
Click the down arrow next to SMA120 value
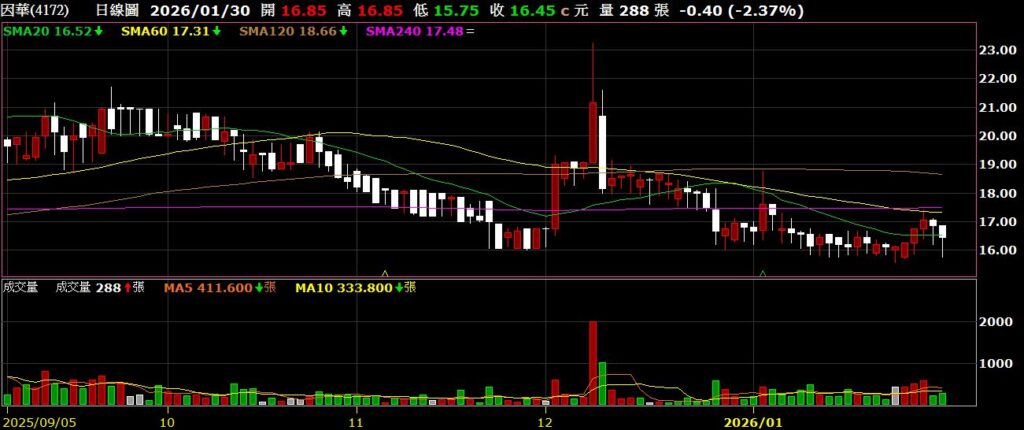click(343, 32)
